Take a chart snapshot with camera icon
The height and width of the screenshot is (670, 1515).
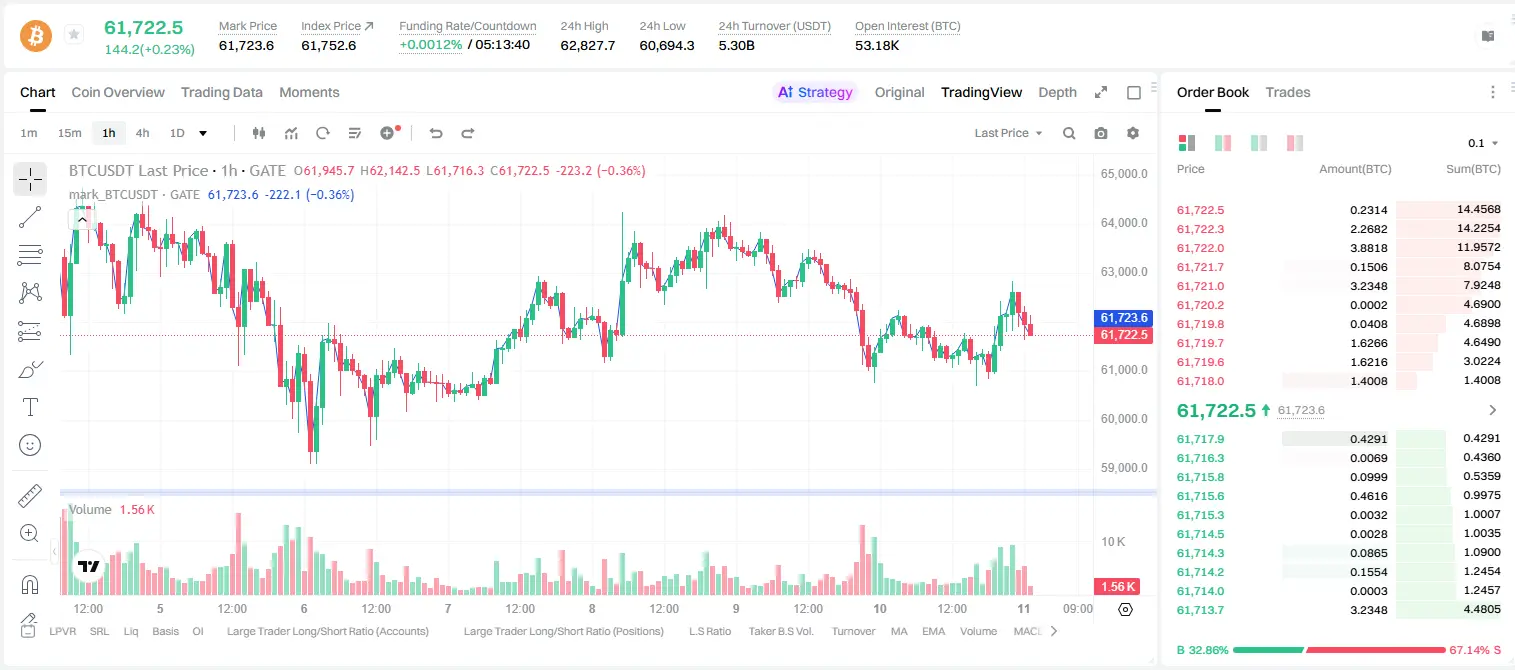click(1101, 133)
